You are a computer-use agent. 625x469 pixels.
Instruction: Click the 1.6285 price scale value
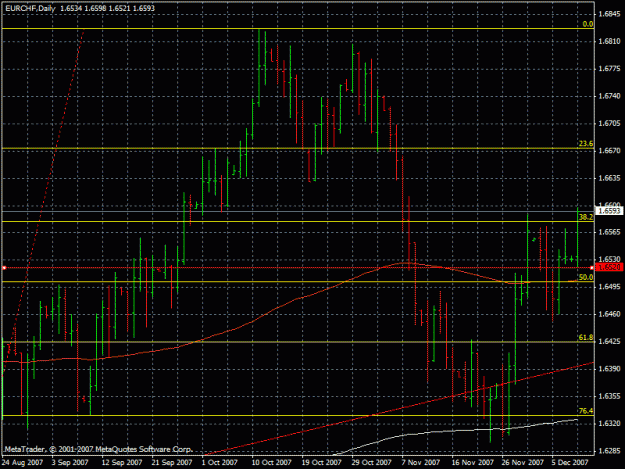pos(610,451)
